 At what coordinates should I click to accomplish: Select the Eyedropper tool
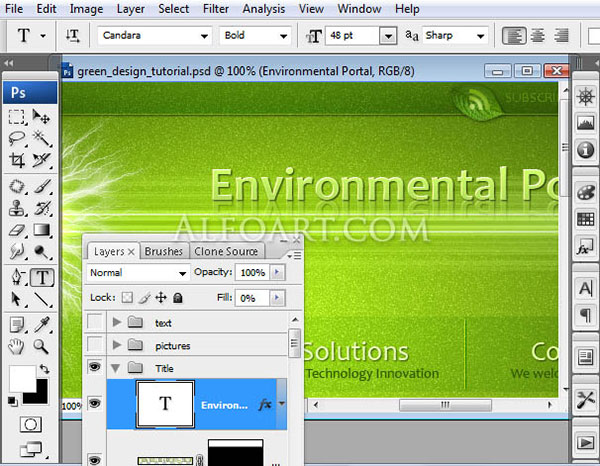[x=41, y=325]
